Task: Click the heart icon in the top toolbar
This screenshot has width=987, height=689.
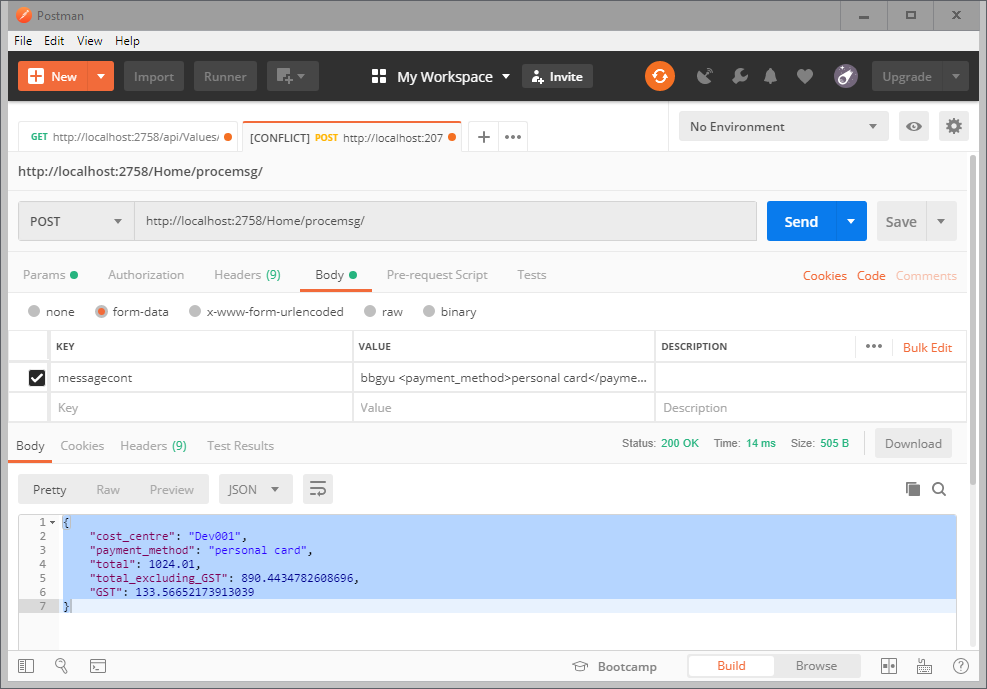Action: [804, 76]
